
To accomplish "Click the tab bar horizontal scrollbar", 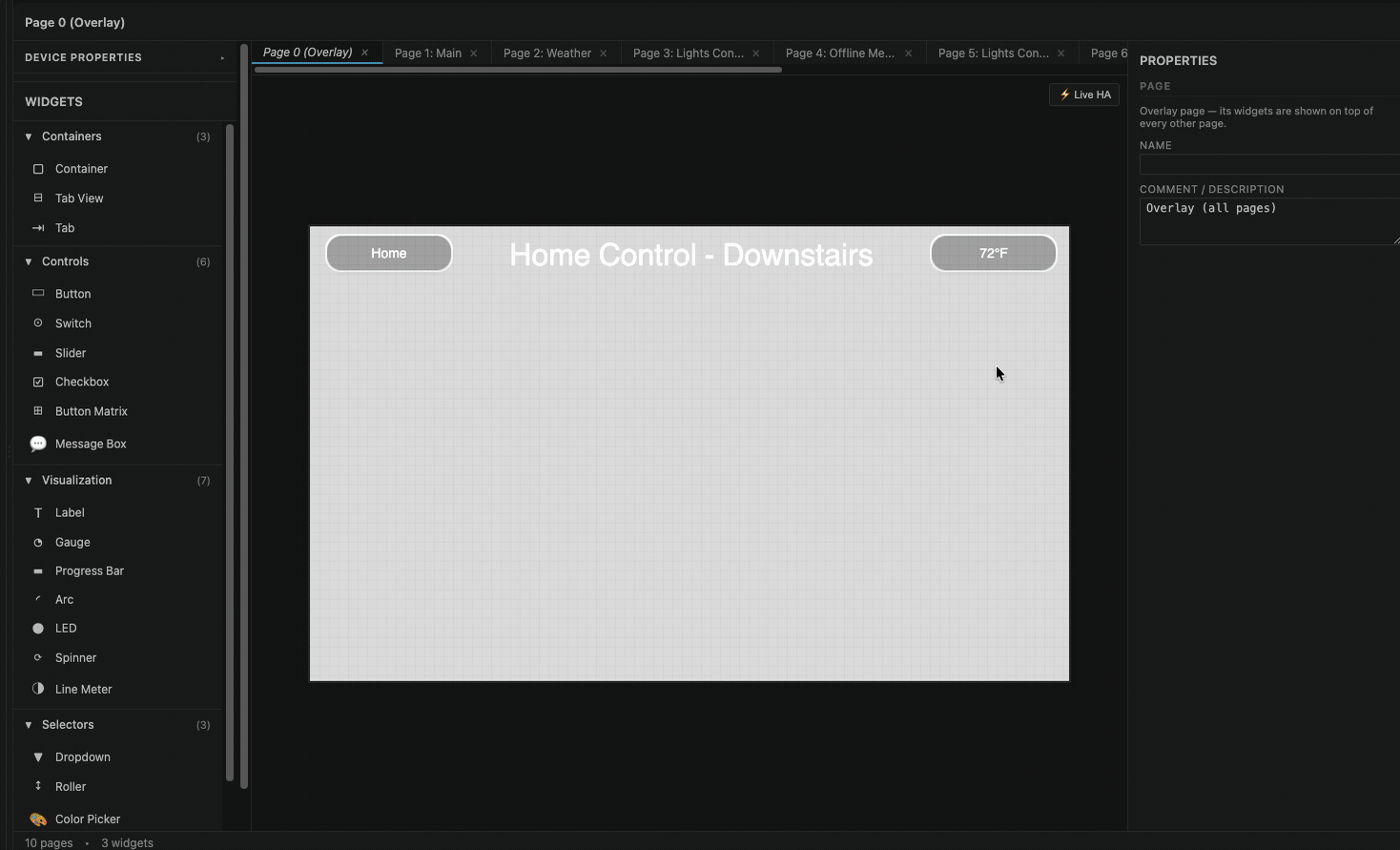I will click(518, 70).
